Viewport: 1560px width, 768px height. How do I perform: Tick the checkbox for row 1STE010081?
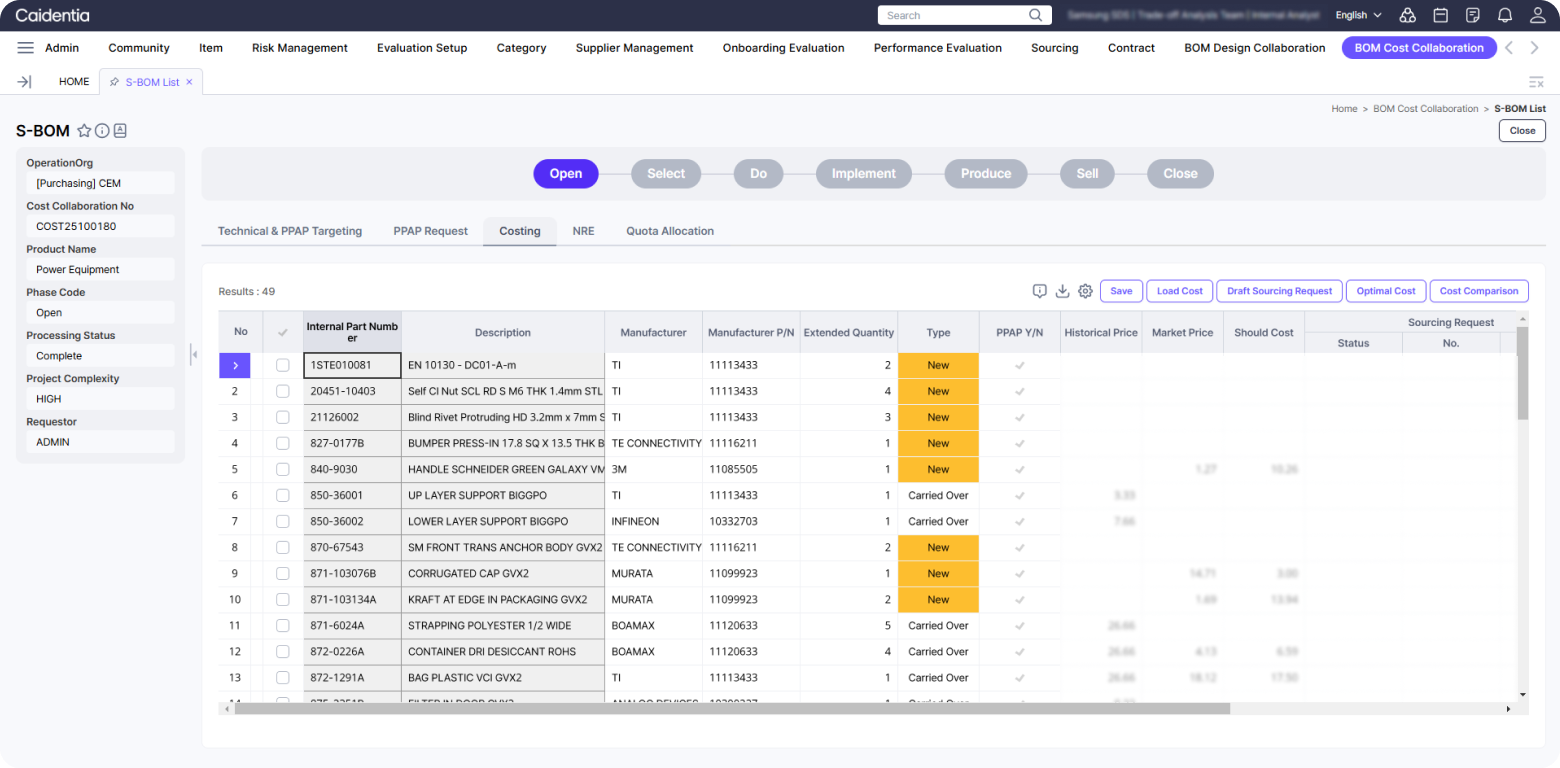283,365
